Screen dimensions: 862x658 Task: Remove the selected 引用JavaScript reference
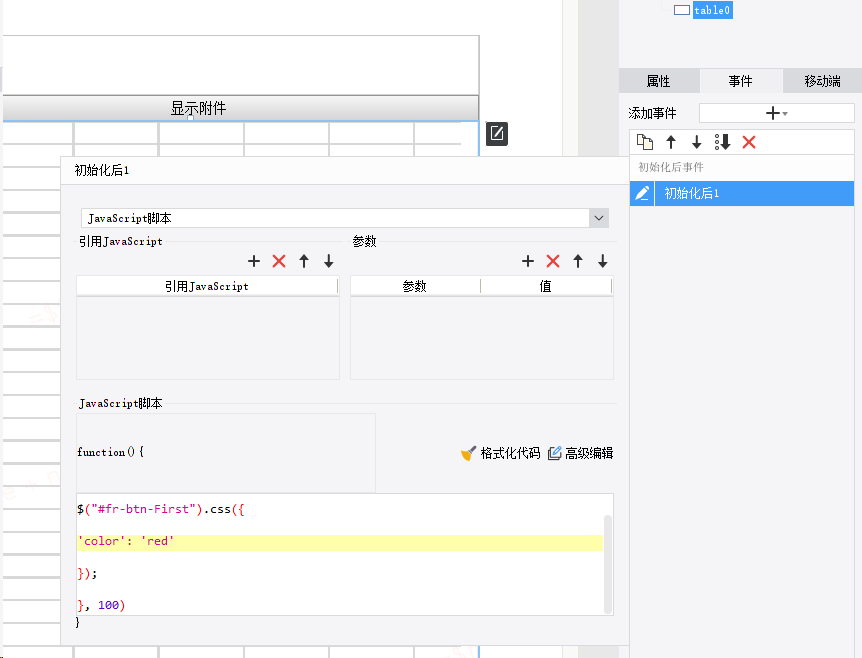[x=279, y=261]
